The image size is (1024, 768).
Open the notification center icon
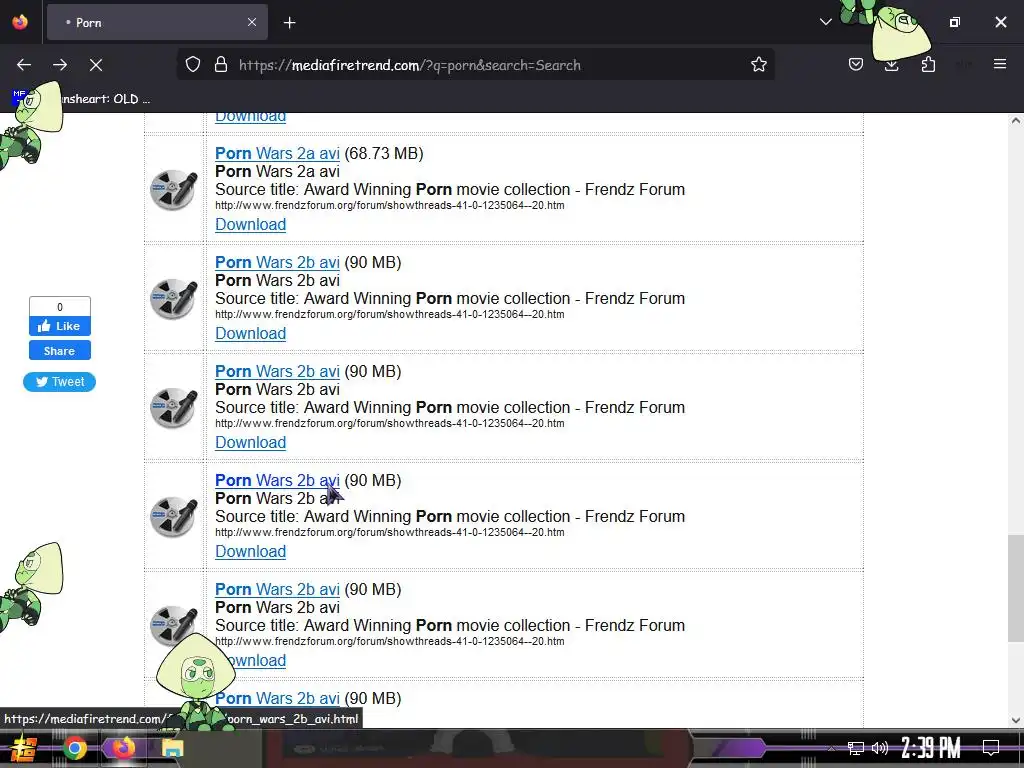coord(991,748)
